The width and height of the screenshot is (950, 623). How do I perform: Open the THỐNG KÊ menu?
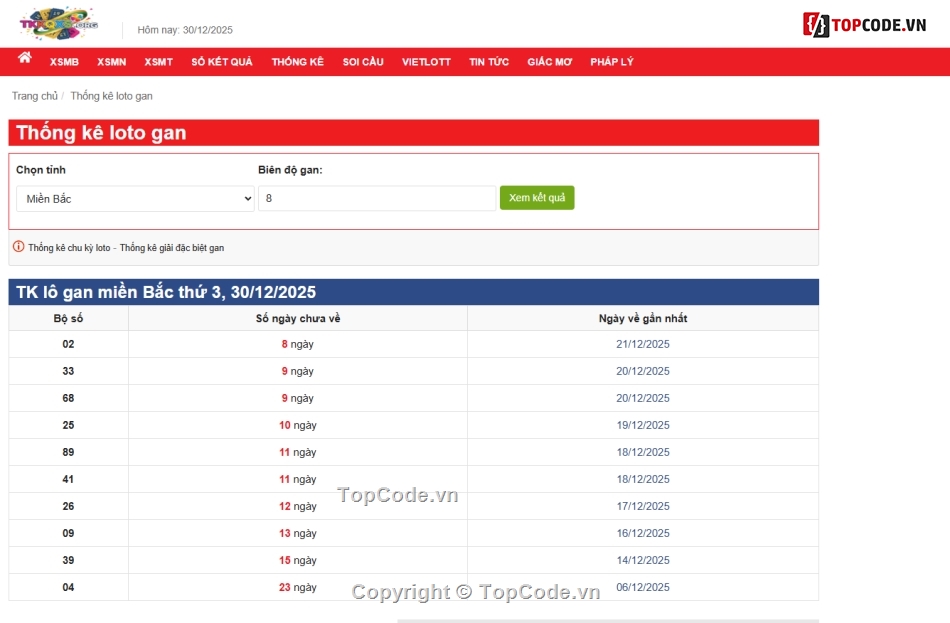click(x=297, y=61)
